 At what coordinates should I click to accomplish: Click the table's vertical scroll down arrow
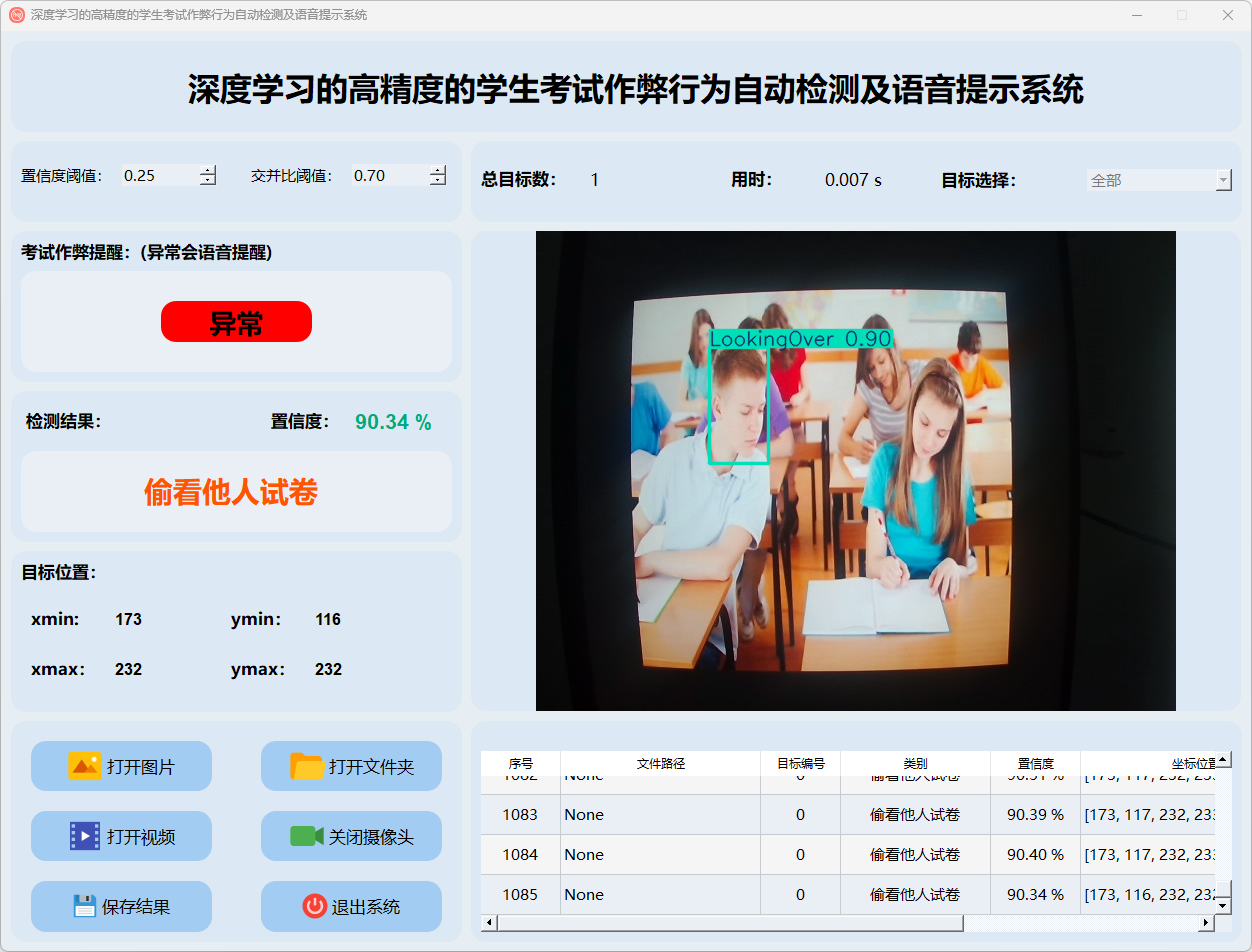1222,905
